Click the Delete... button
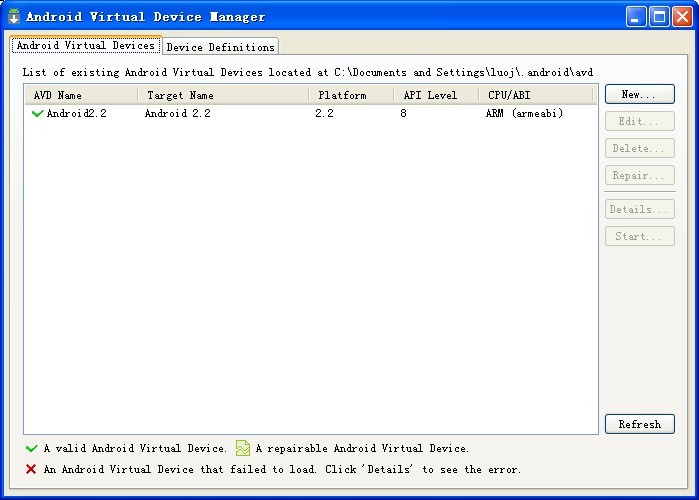Viewport: 699px width, 500px height. tap(640, 148)
